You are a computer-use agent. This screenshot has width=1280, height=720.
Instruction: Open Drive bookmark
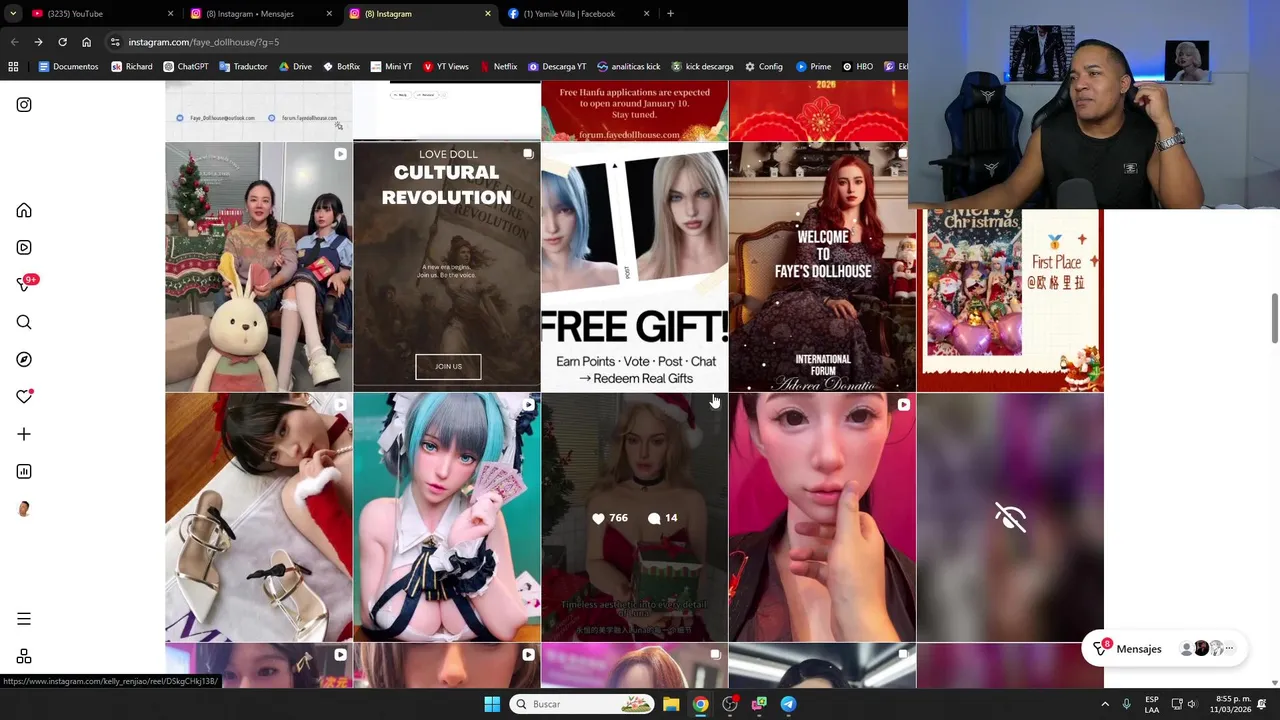[295, 67]
